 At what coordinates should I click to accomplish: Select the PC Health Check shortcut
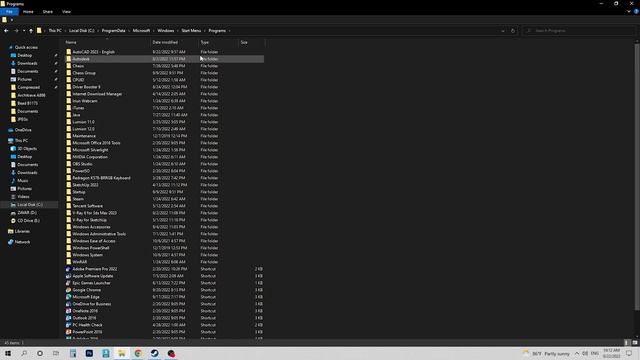(87, 325)
